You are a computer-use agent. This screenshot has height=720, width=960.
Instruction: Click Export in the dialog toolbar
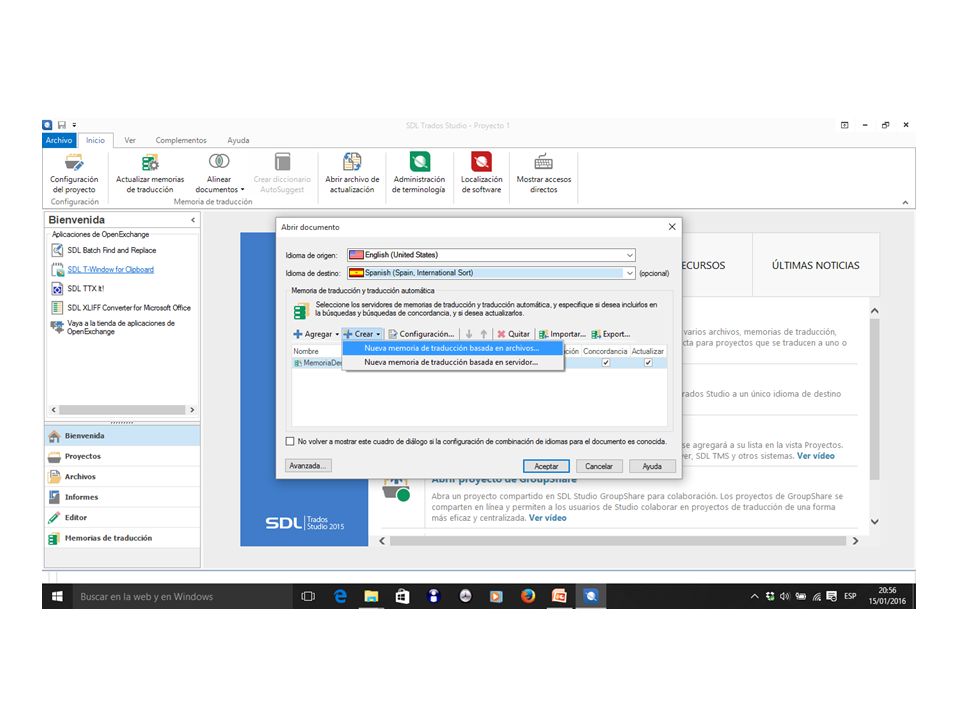pyautogui.click(x=610, y=334)
